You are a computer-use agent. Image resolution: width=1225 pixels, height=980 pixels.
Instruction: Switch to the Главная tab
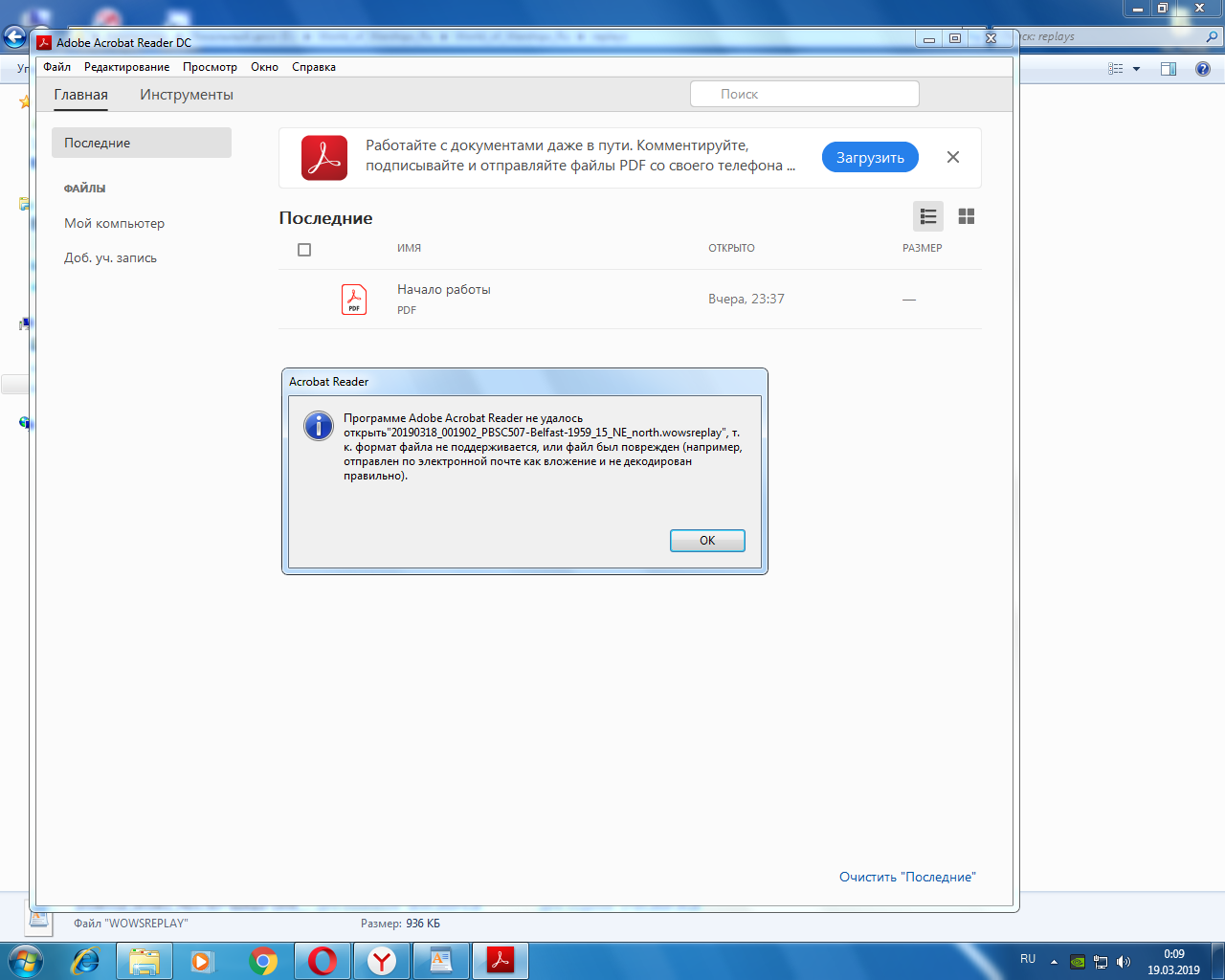[x=80, y=95]
